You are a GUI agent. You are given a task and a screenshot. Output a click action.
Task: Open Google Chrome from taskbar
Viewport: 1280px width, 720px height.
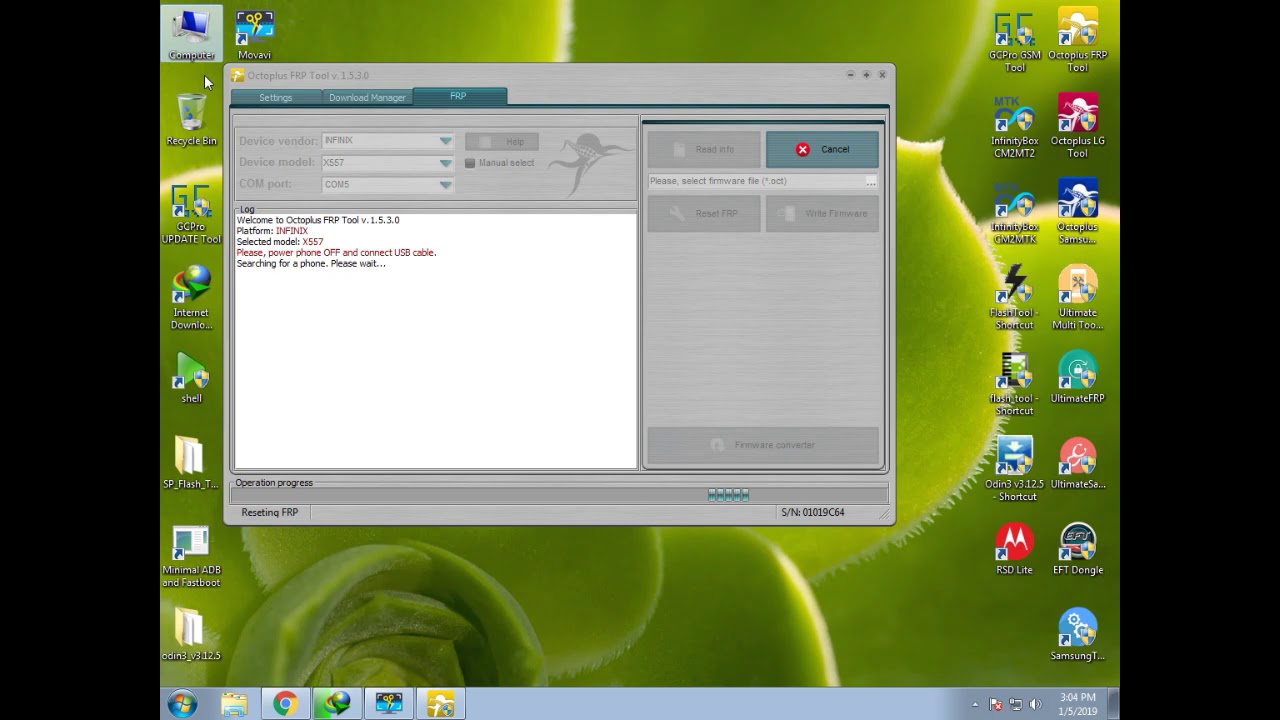(x=285, y=704)
